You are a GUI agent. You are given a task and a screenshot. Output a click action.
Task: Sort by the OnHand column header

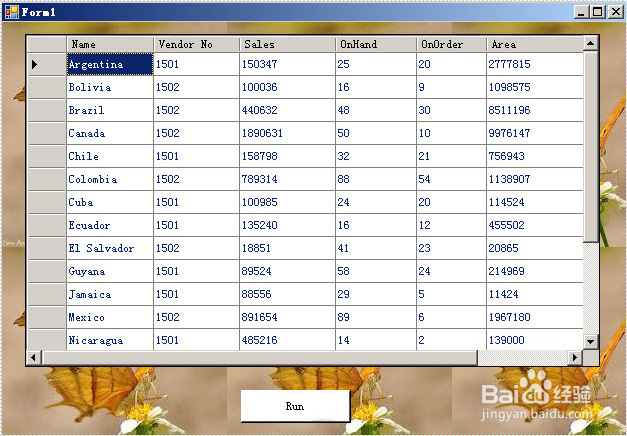tap(376, 44)
